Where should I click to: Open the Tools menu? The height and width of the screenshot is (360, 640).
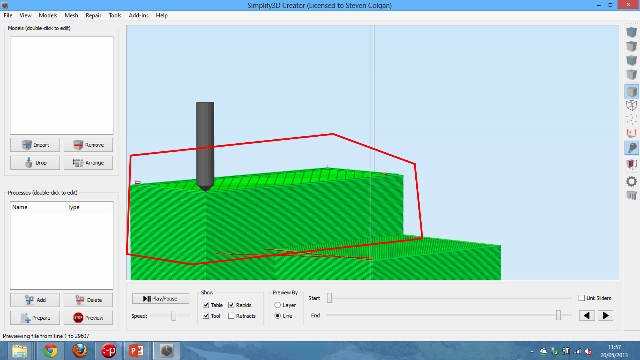(115, 15)
